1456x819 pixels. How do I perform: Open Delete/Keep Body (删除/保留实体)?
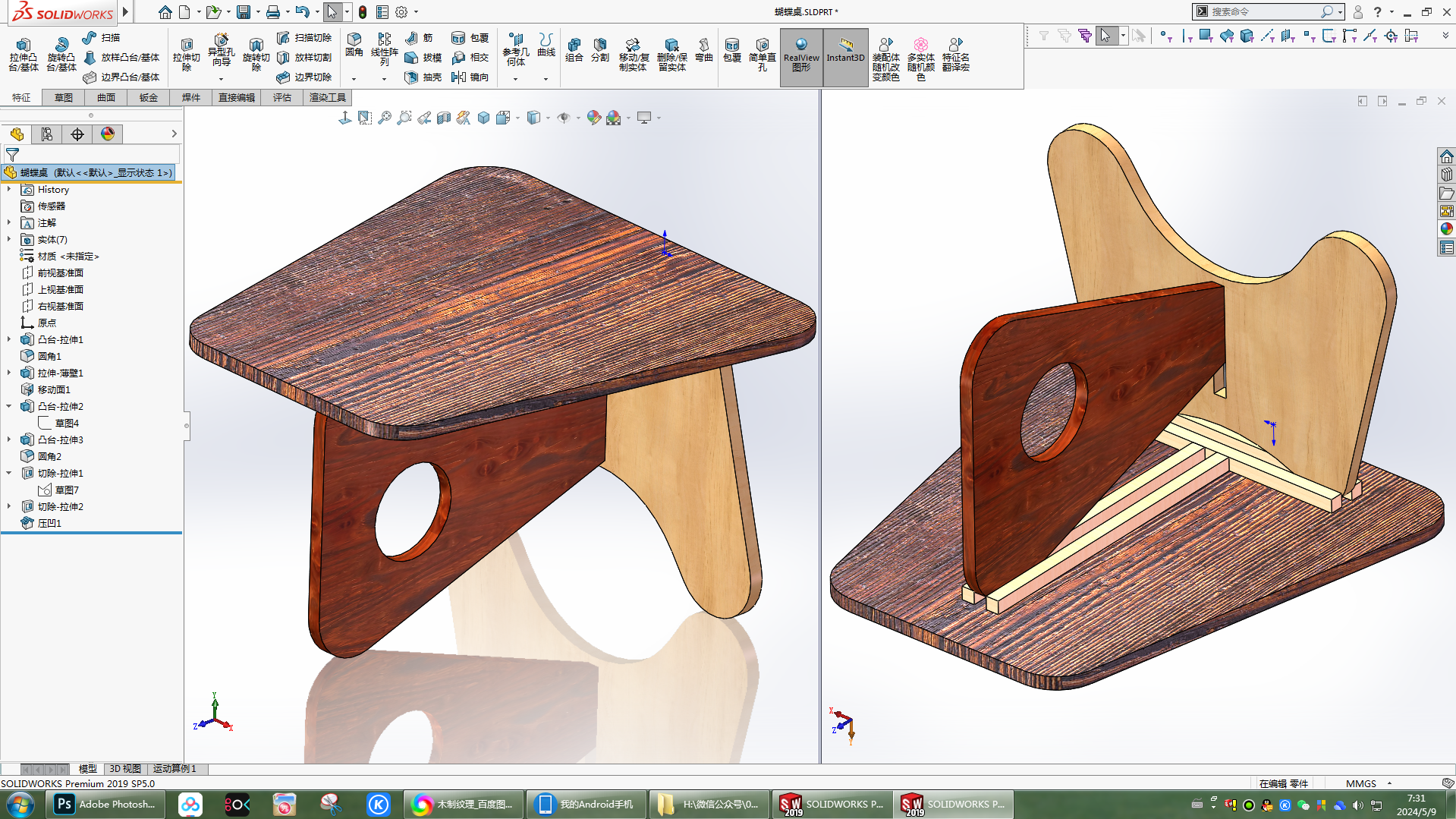671,54
